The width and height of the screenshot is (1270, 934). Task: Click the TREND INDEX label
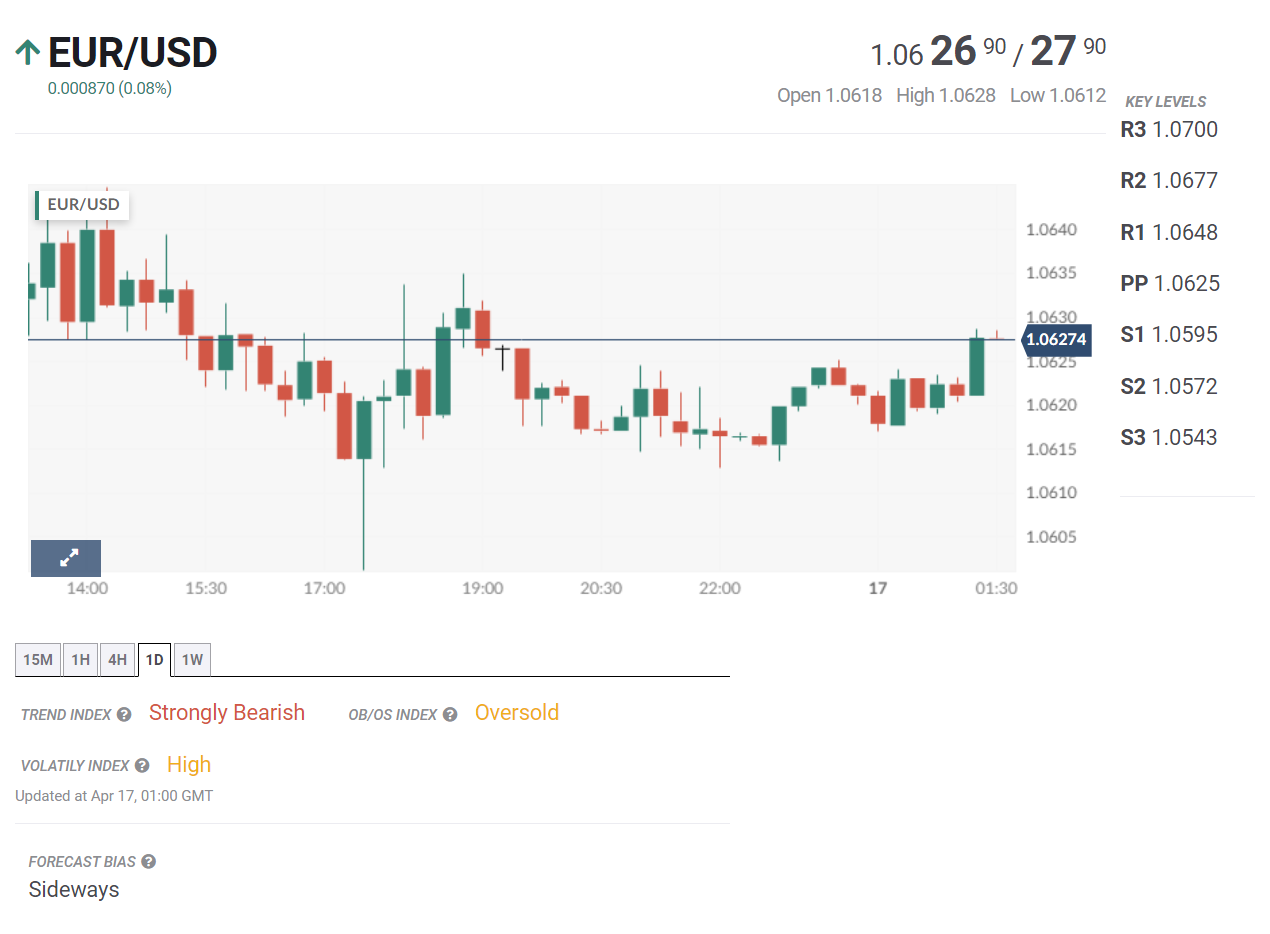pyautogui.click(x=66, y=715)
